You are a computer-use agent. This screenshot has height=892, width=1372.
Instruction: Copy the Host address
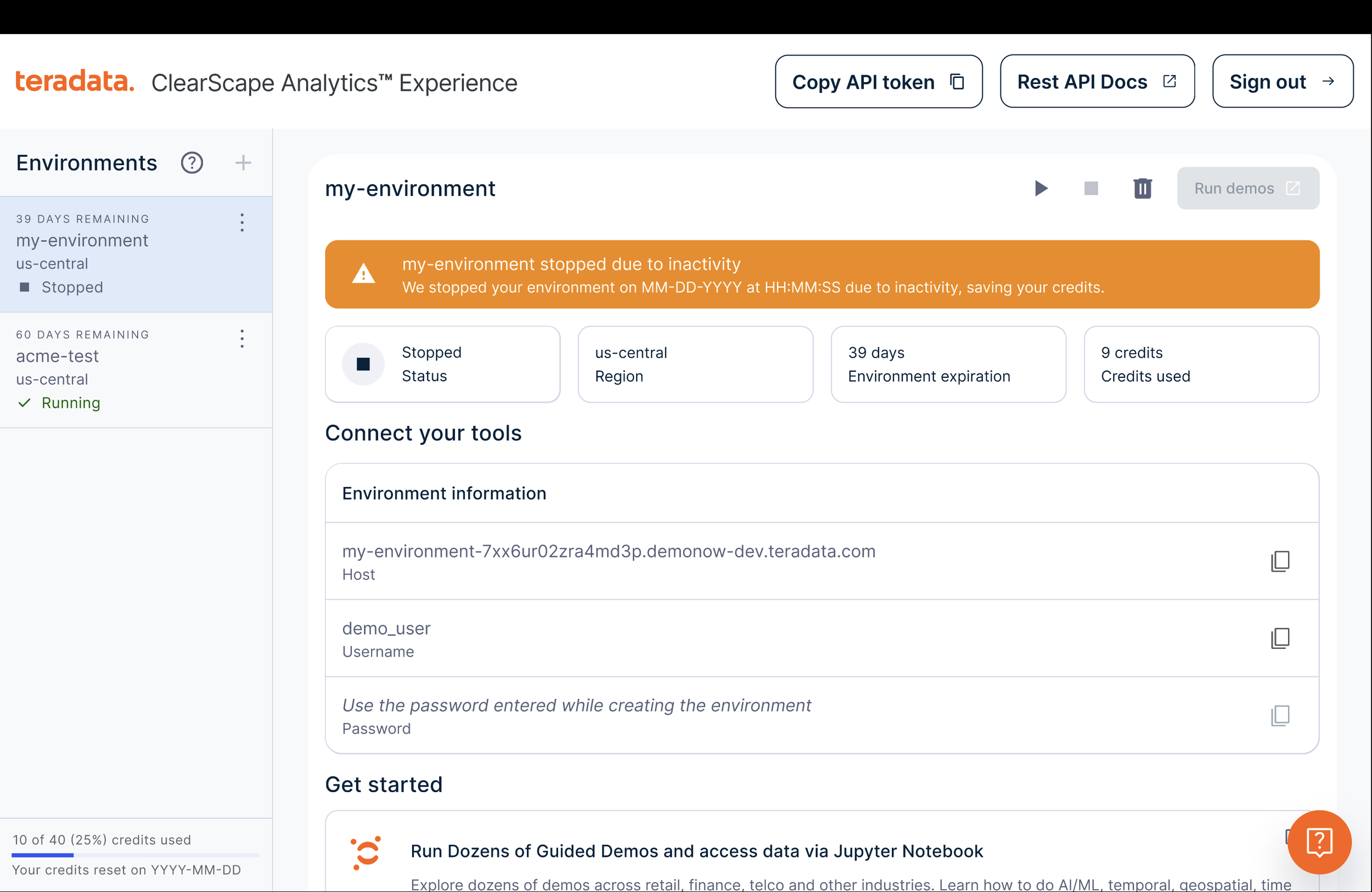[x=1280, y=561]
